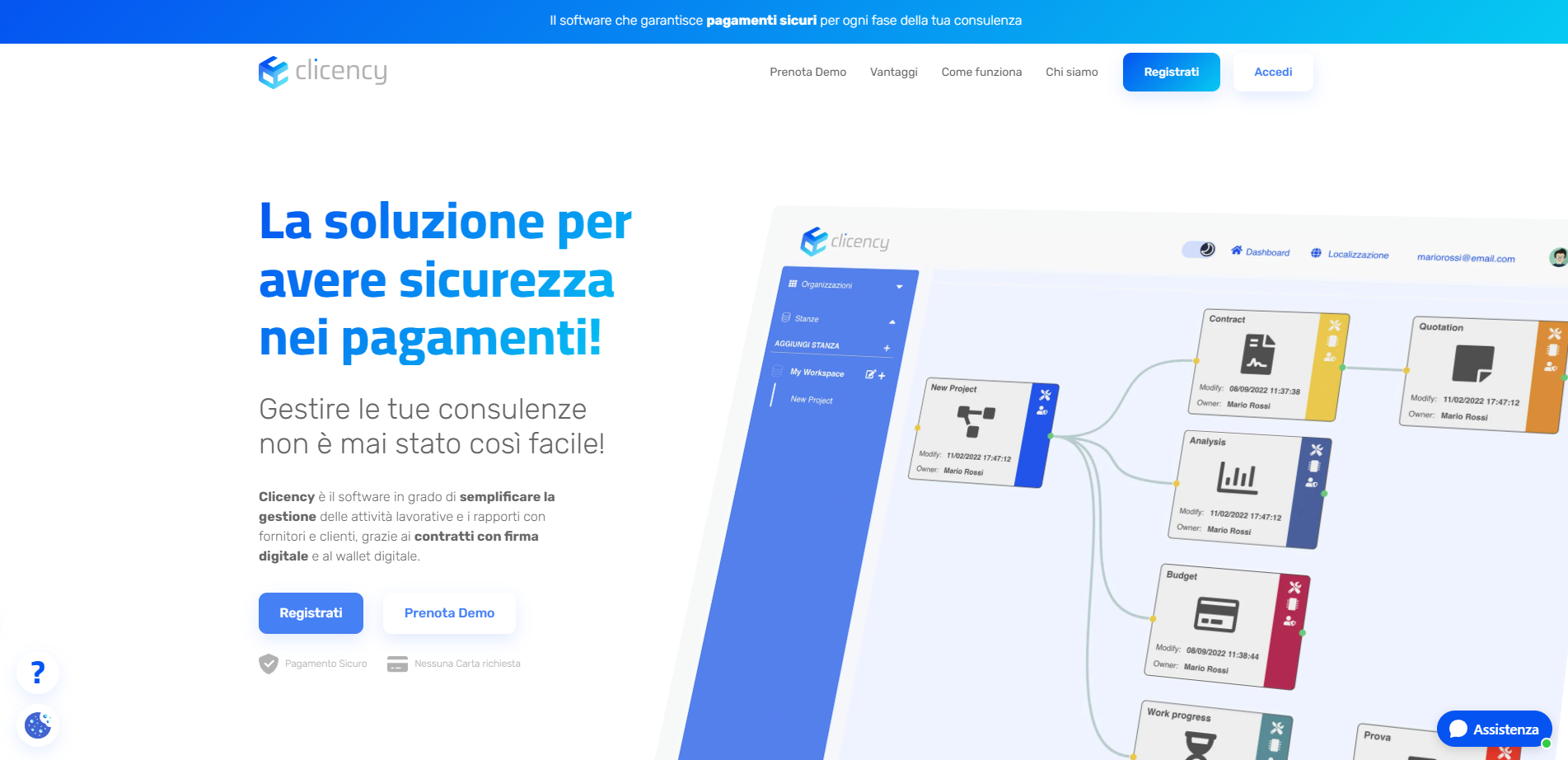Click the Dashboard home icon in preview
The width and height of the screenshot is (1568, 760).
1236,251
